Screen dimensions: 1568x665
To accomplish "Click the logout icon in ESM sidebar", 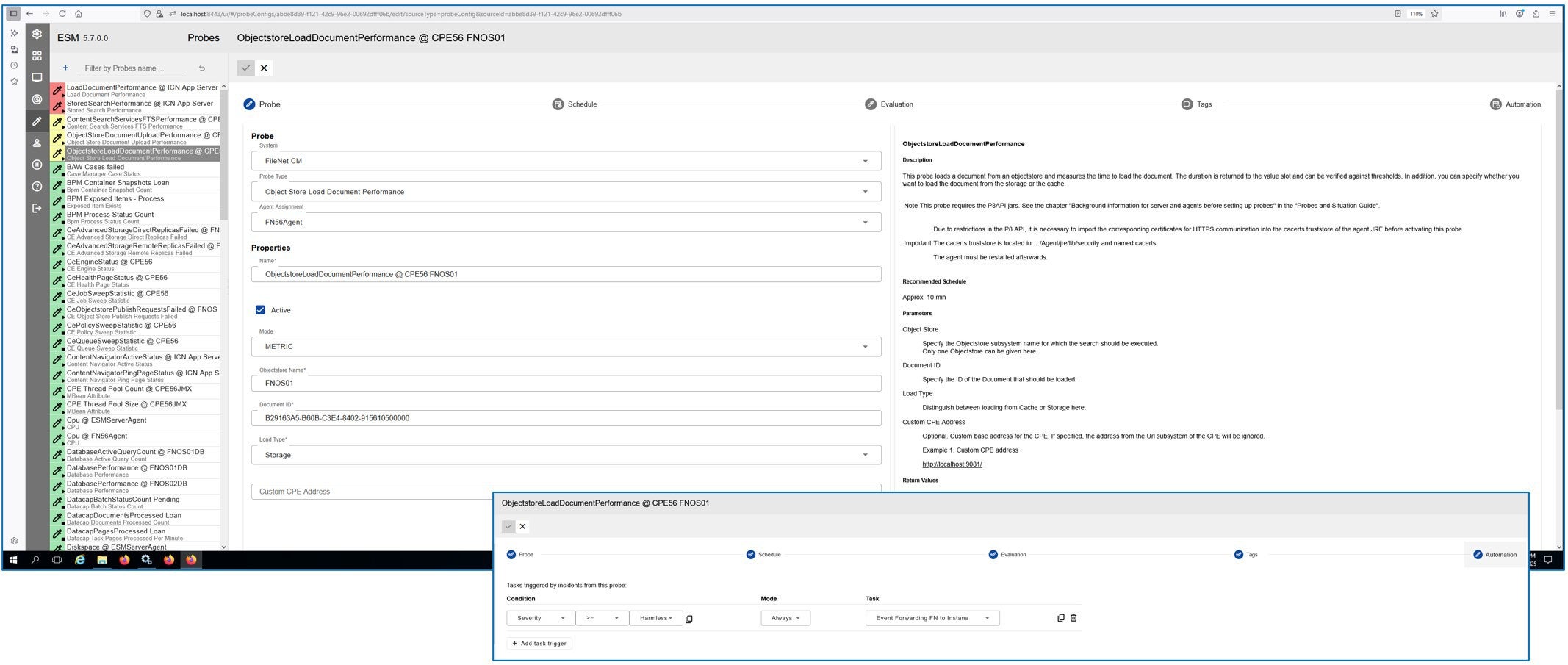I will (37, 208).
